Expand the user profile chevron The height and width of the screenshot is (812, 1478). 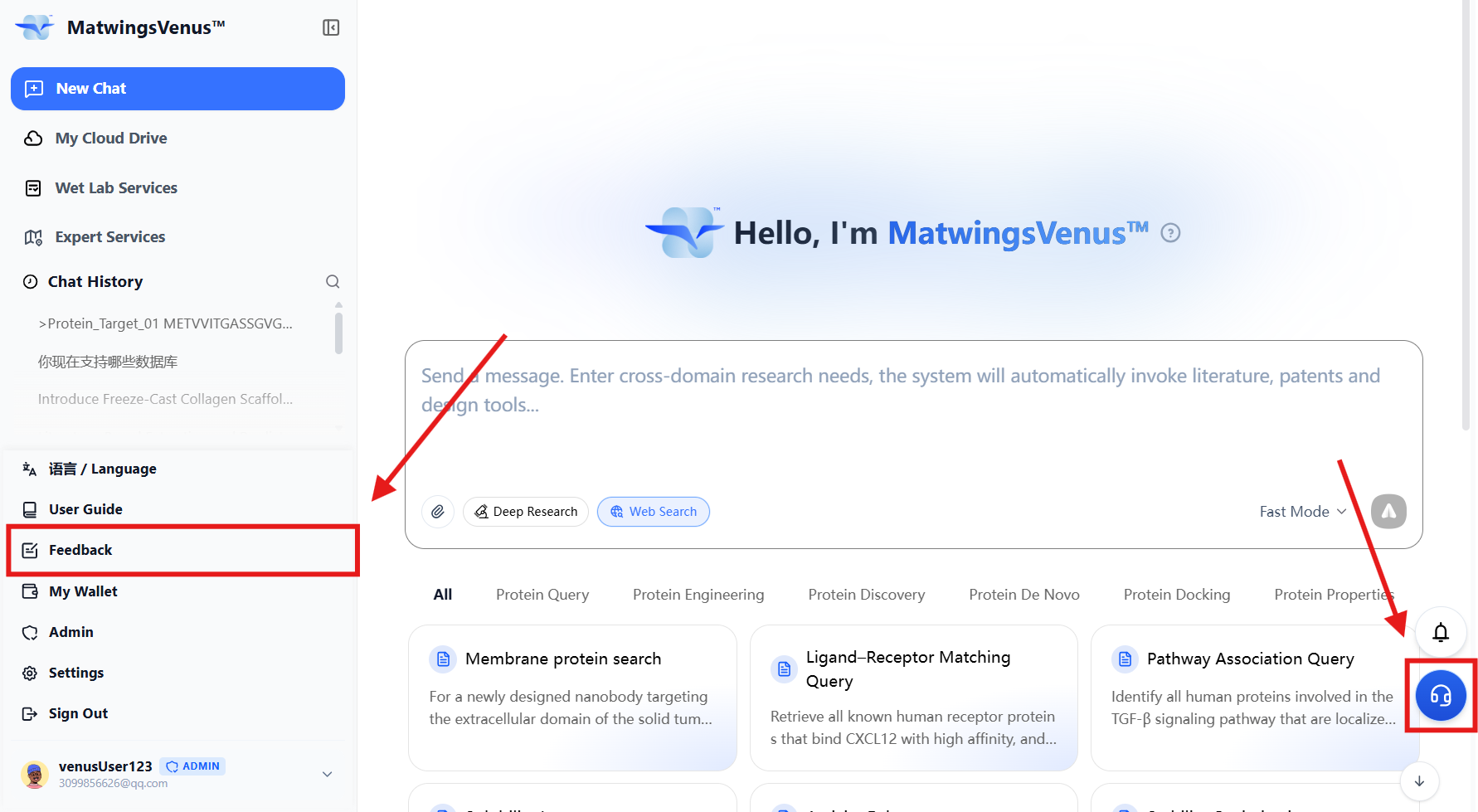tap(328, 775)
